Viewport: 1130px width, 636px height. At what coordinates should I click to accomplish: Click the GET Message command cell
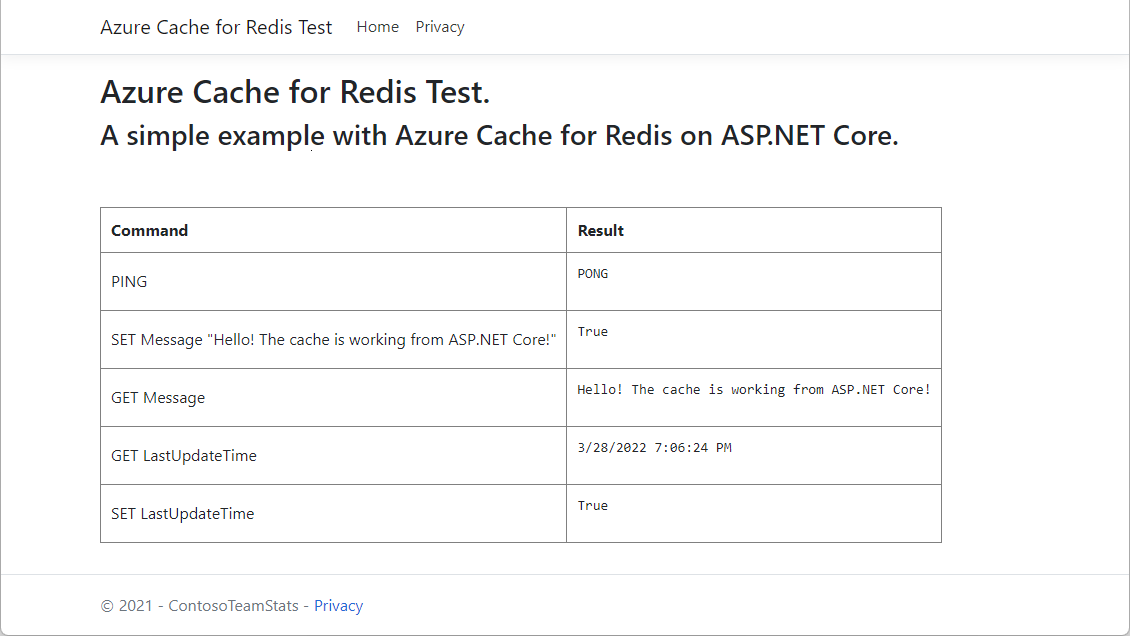coord(158,397)
